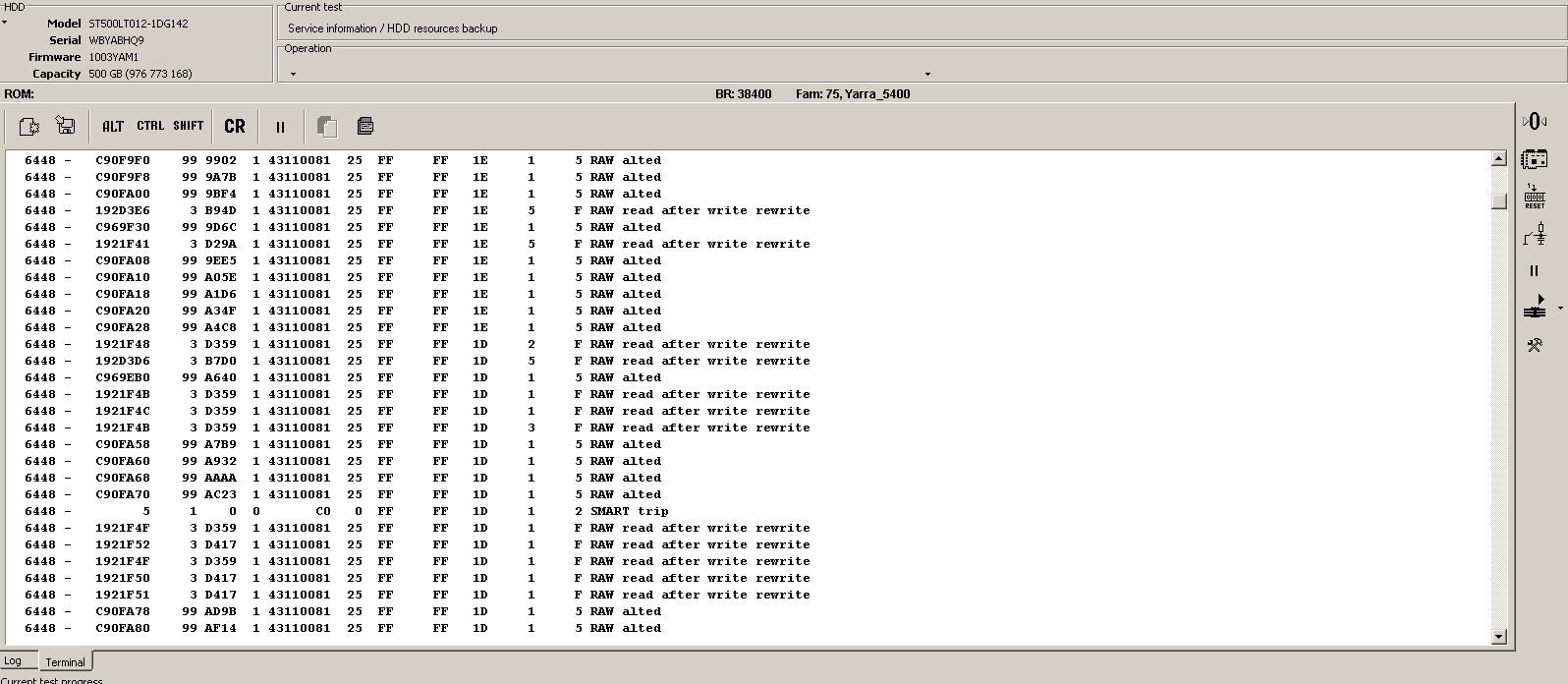Click the save-to-floppy-disk toolbar icon
This screenshot has width=1568, height=684.
(66, 126)
